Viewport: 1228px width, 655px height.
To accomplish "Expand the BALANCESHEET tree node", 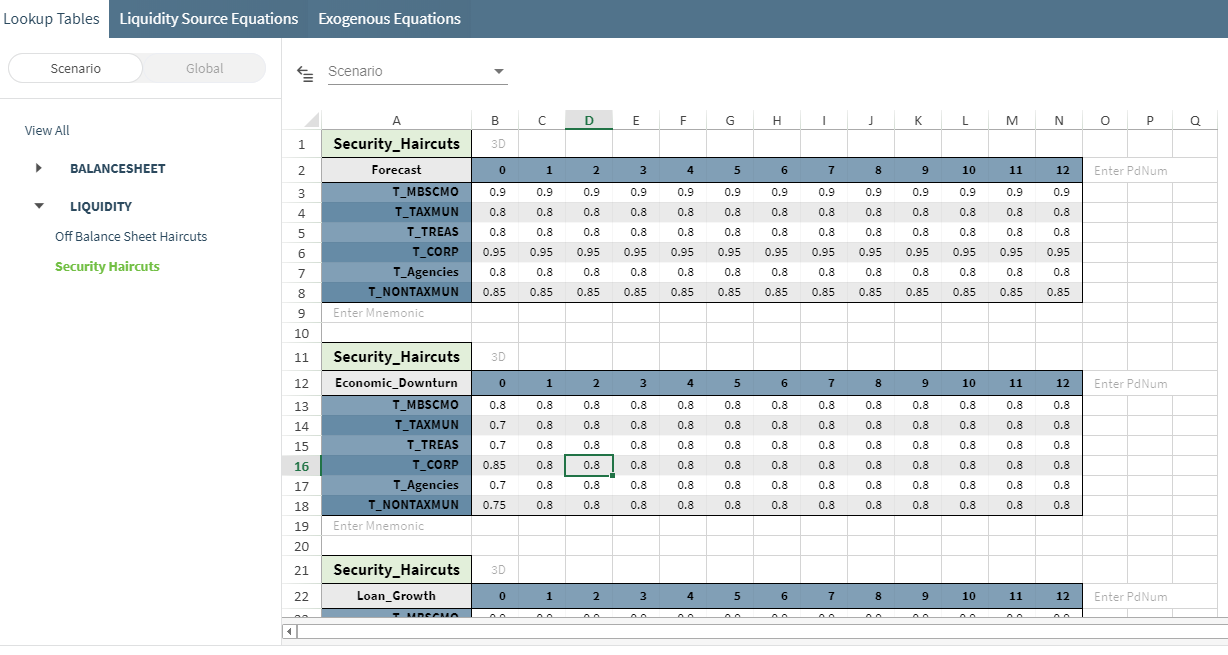I will point(39,168).
